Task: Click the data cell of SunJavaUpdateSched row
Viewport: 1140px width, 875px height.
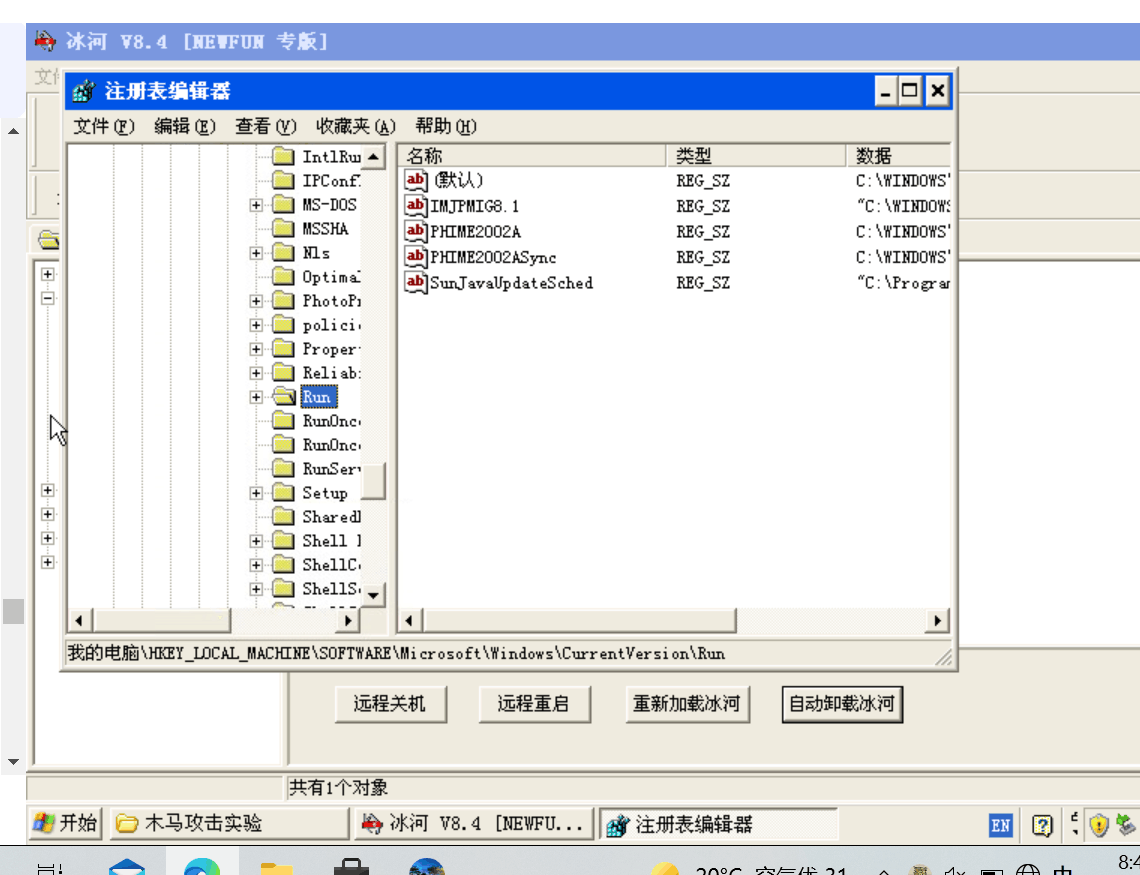Action: (903, 283)
